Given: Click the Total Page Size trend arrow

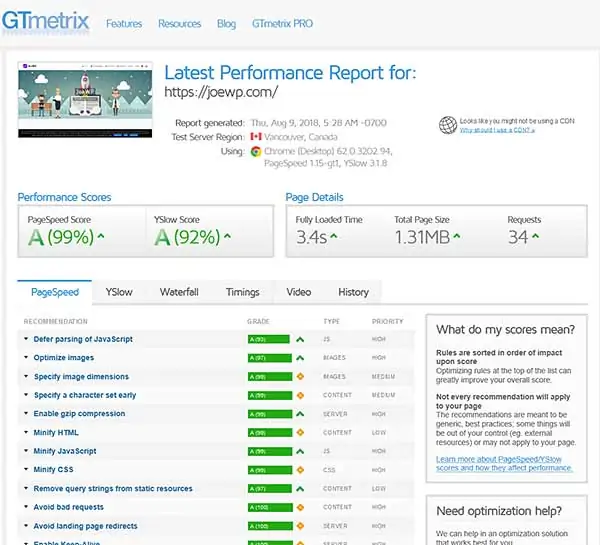Looking at the screenshot, I should (457, 236).
